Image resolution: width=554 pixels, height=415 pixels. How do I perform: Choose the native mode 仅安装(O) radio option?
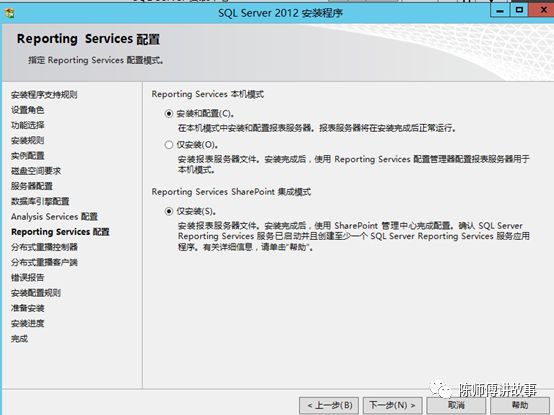coord(169,145)
